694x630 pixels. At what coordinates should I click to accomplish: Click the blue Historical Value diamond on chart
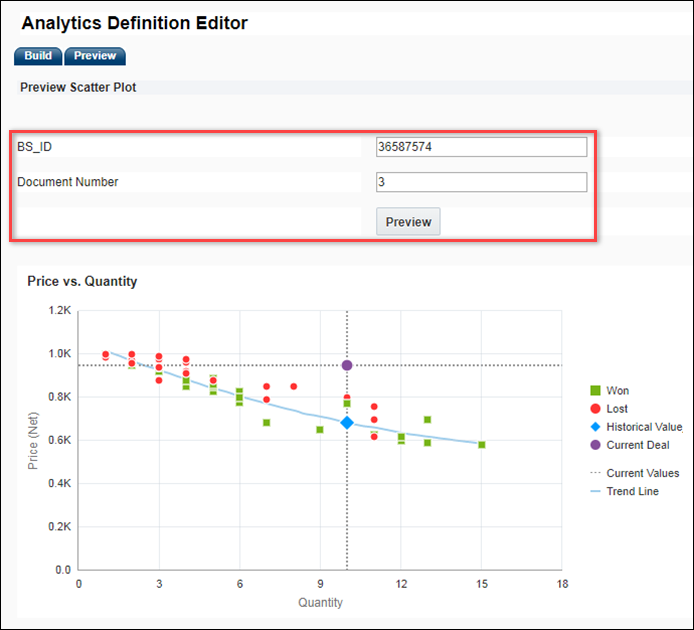(347, 423)
